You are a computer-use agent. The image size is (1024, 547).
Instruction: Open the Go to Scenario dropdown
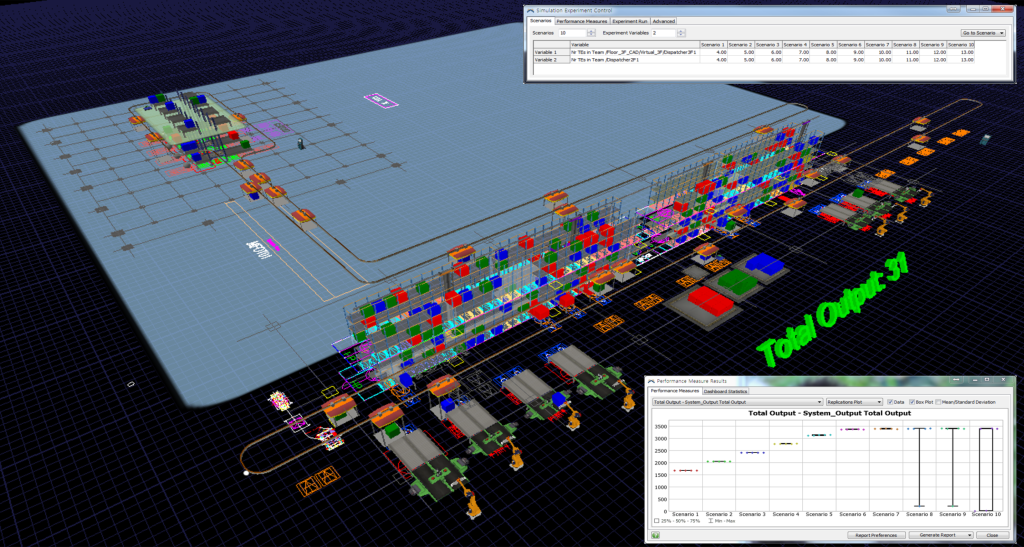tap(984, 33)
